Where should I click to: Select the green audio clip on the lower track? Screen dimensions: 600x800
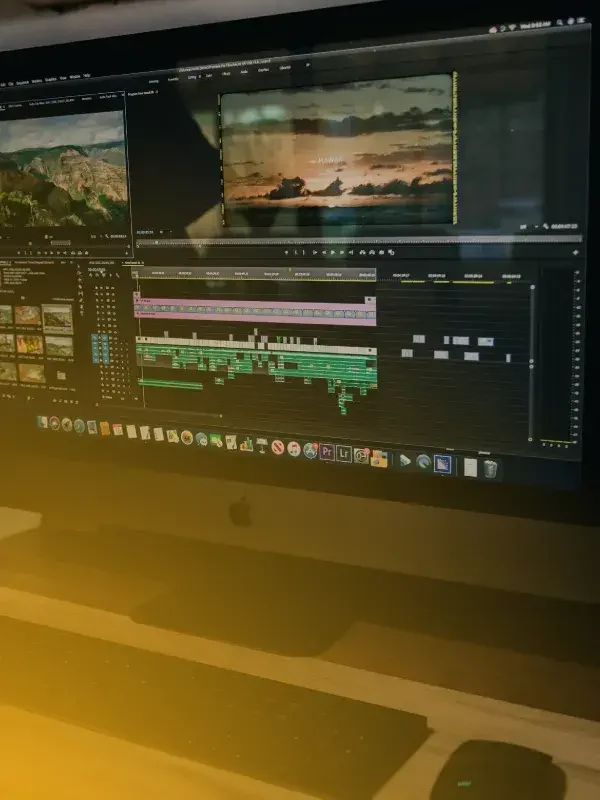pyautogui.click(x=170, y=384)
